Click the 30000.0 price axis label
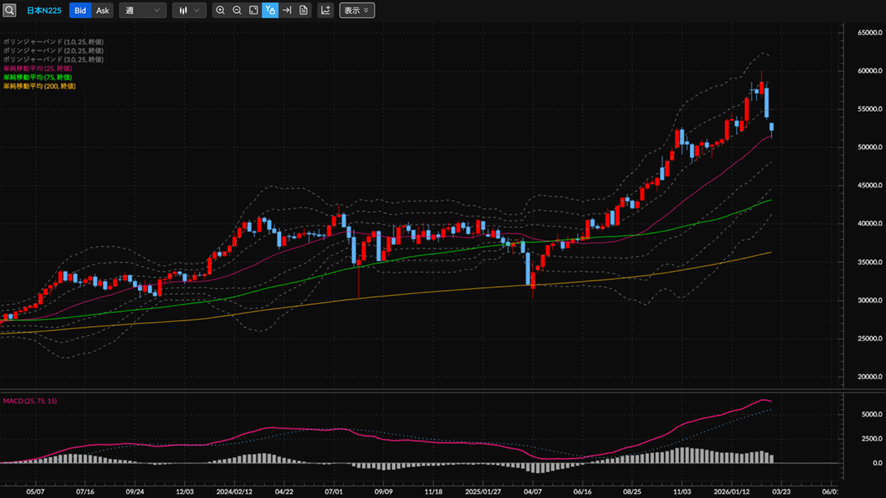886x498 pixels. tap(870, 300)
